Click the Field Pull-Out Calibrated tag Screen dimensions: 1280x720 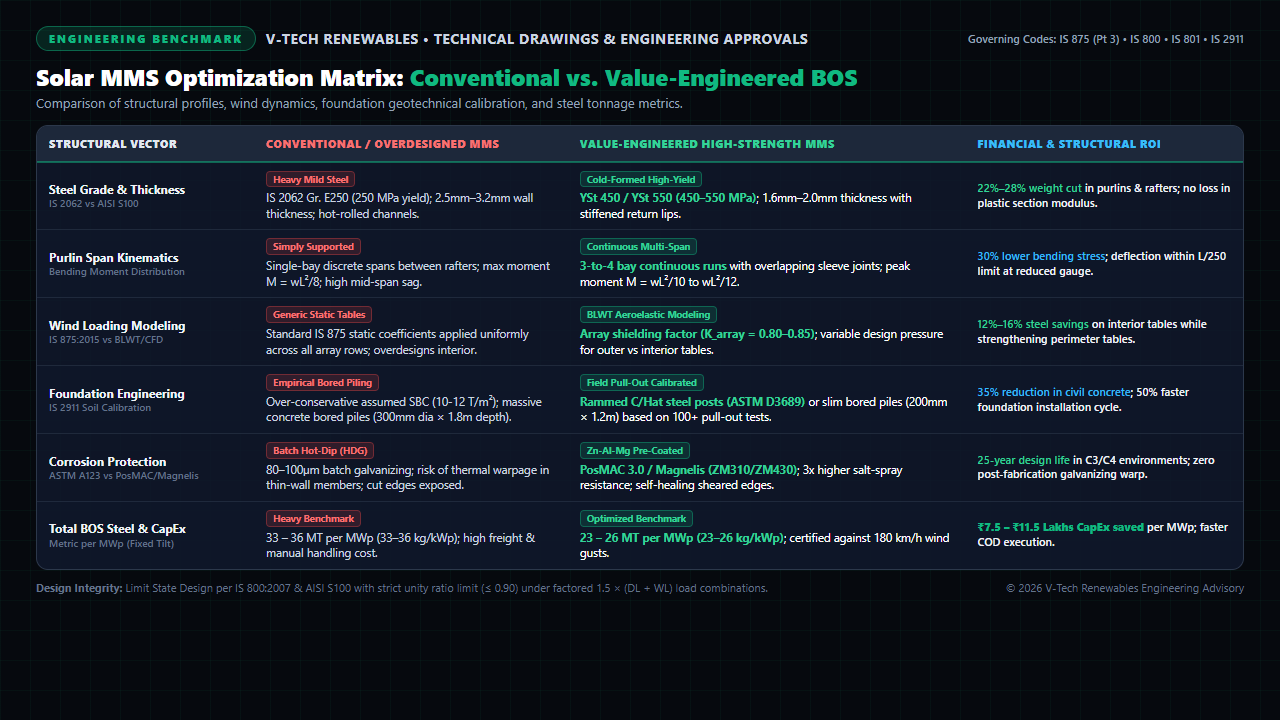coord(643,383)
